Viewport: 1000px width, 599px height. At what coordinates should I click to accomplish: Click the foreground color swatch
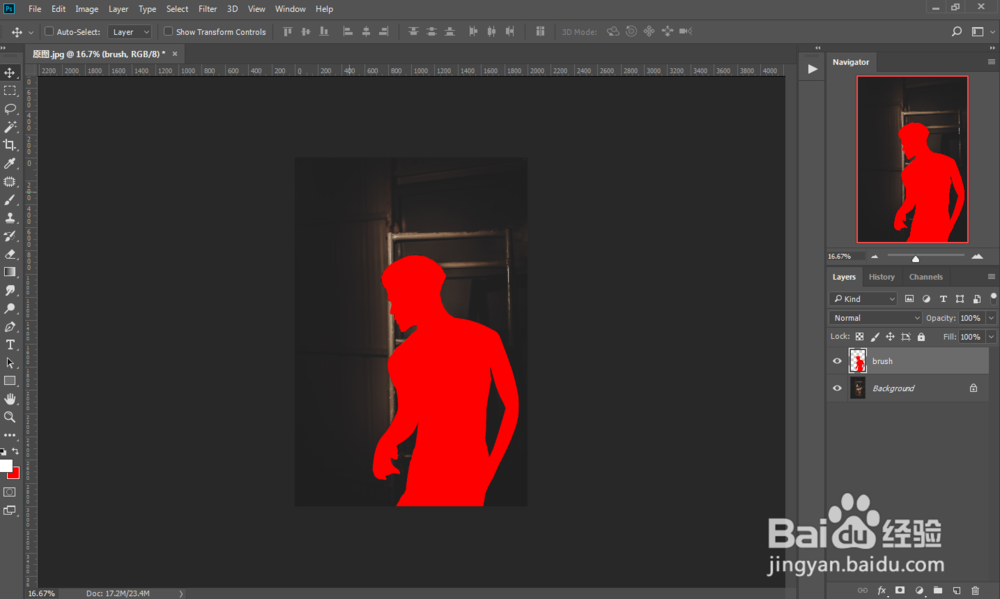pos(6,466)
